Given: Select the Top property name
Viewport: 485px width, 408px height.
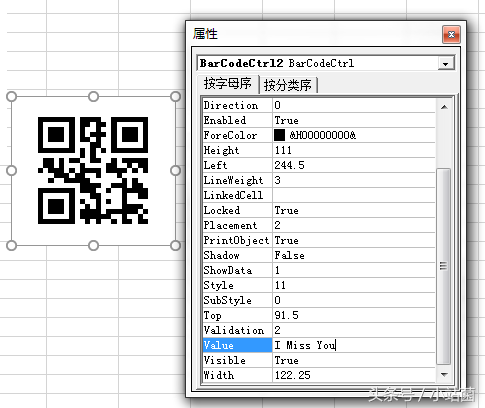Looking at the screenshot, I should click(237, 315).
